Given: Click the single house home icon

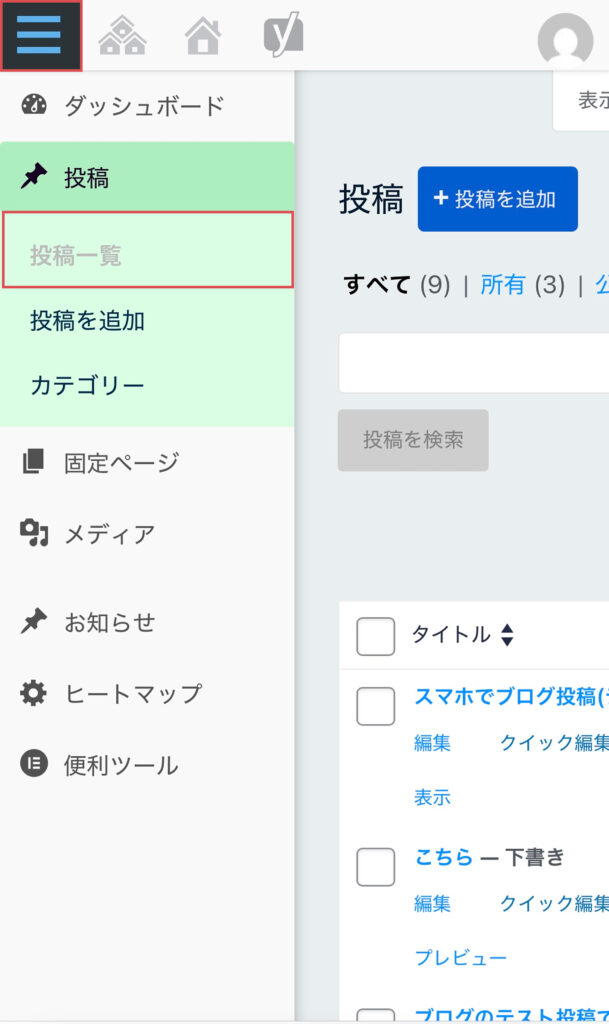Looking at the screenshot, I should (203, 37).
